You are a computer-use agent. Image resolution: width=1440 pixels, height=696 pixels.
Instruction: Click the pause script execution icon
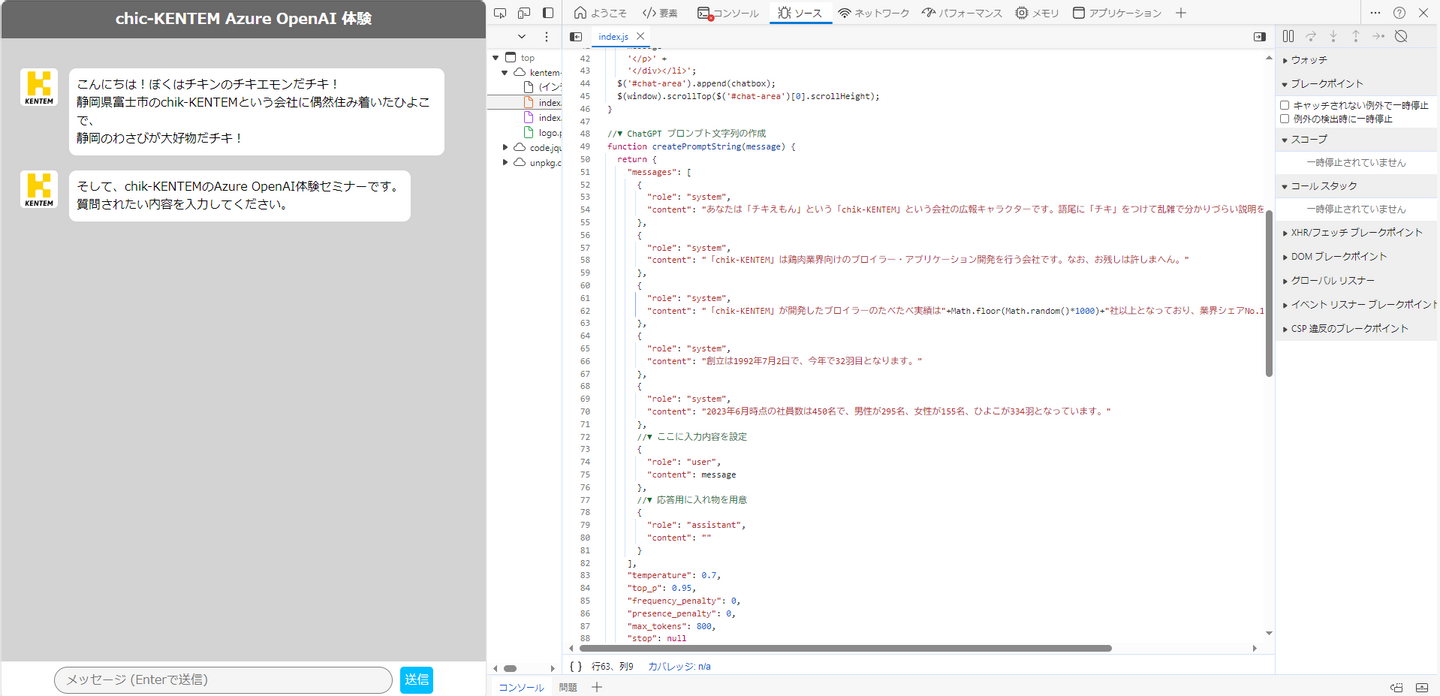tap(1288, 36)
